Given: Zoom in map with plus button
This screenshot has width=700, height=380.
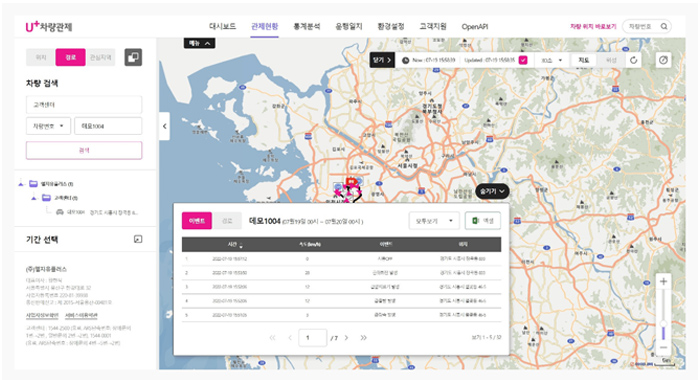Looking at the screenshot, I should [663, 281].
